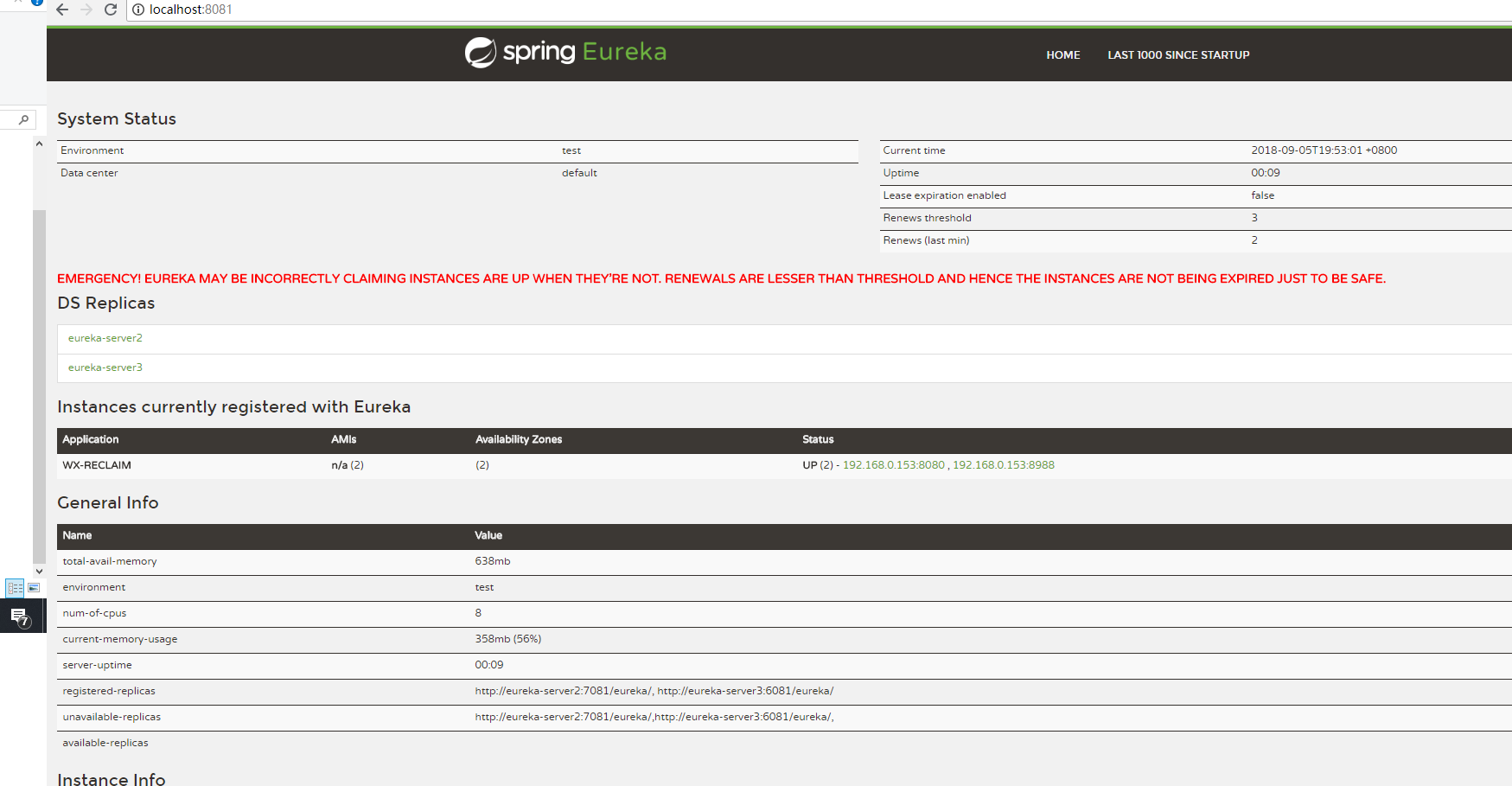Image resolution: width=1512 pixels, height=786 pixels.
Task: Click the total-avail-memory row name
Action: coord(110,561)
